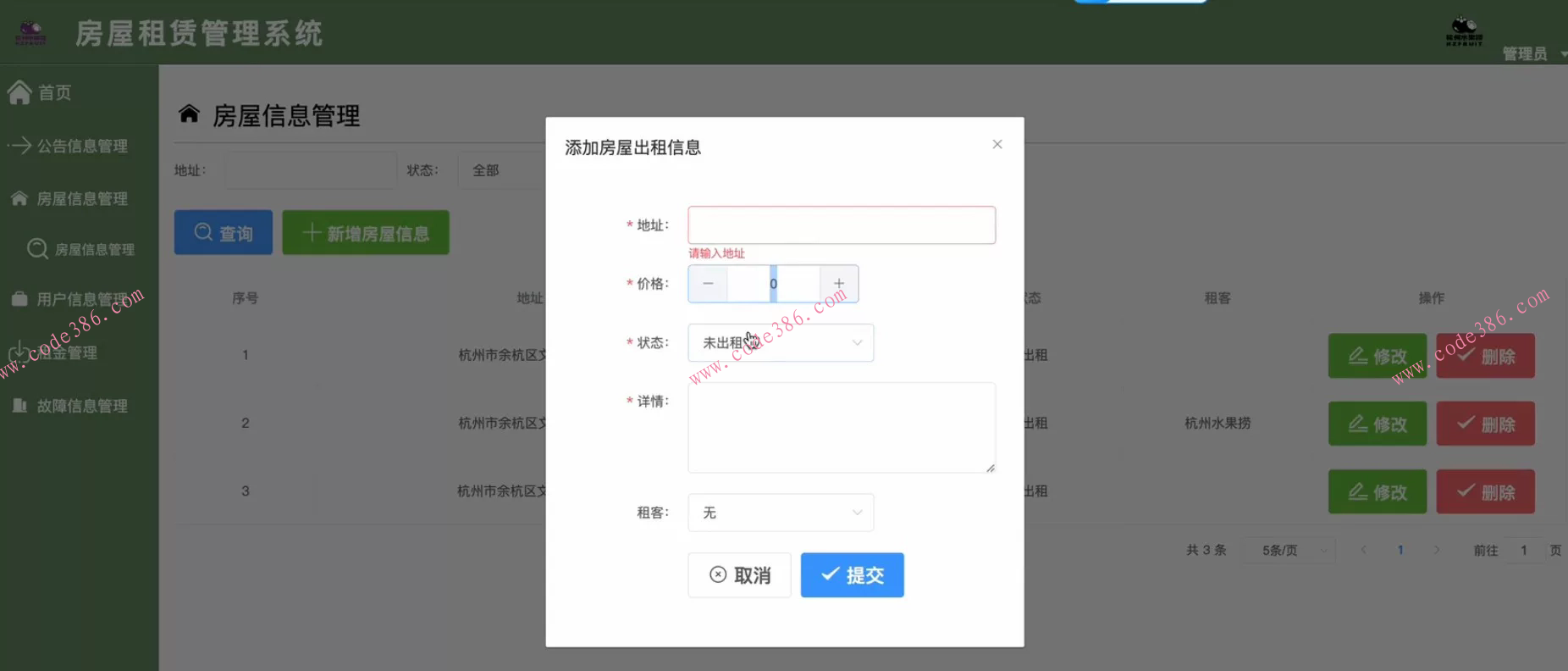Open the 状态 dropdown showing 未出租
The width and height of the screenshot is (1568, 671).
781,343
